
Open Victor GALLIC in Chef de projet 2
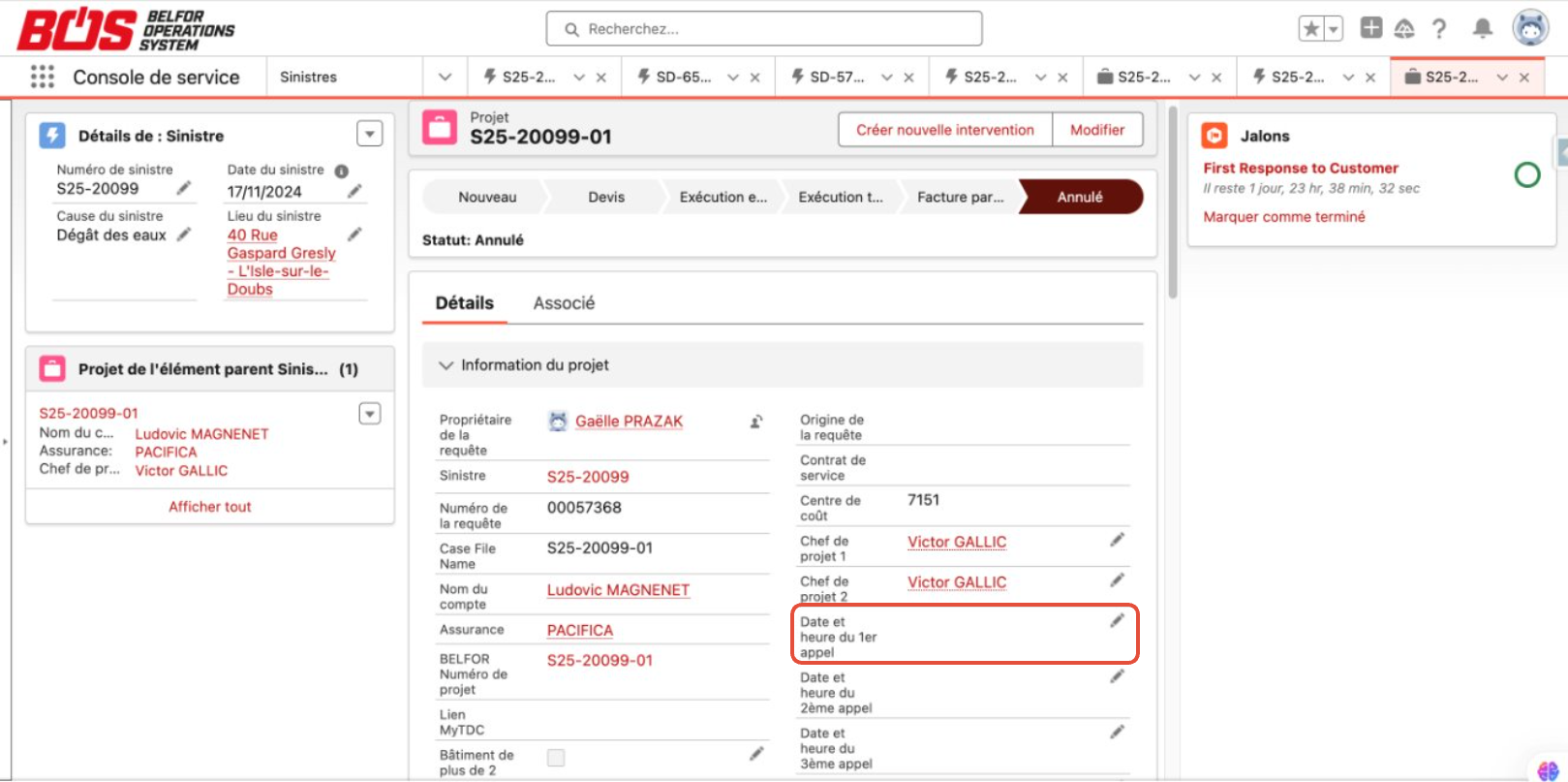957,582
